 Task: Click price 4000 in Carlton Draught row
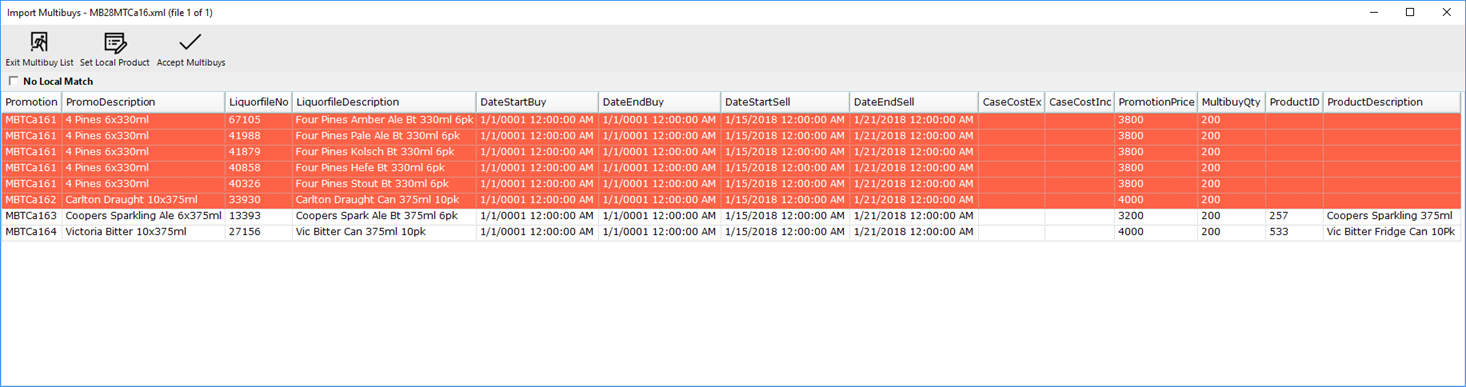tap(1156, 200)
